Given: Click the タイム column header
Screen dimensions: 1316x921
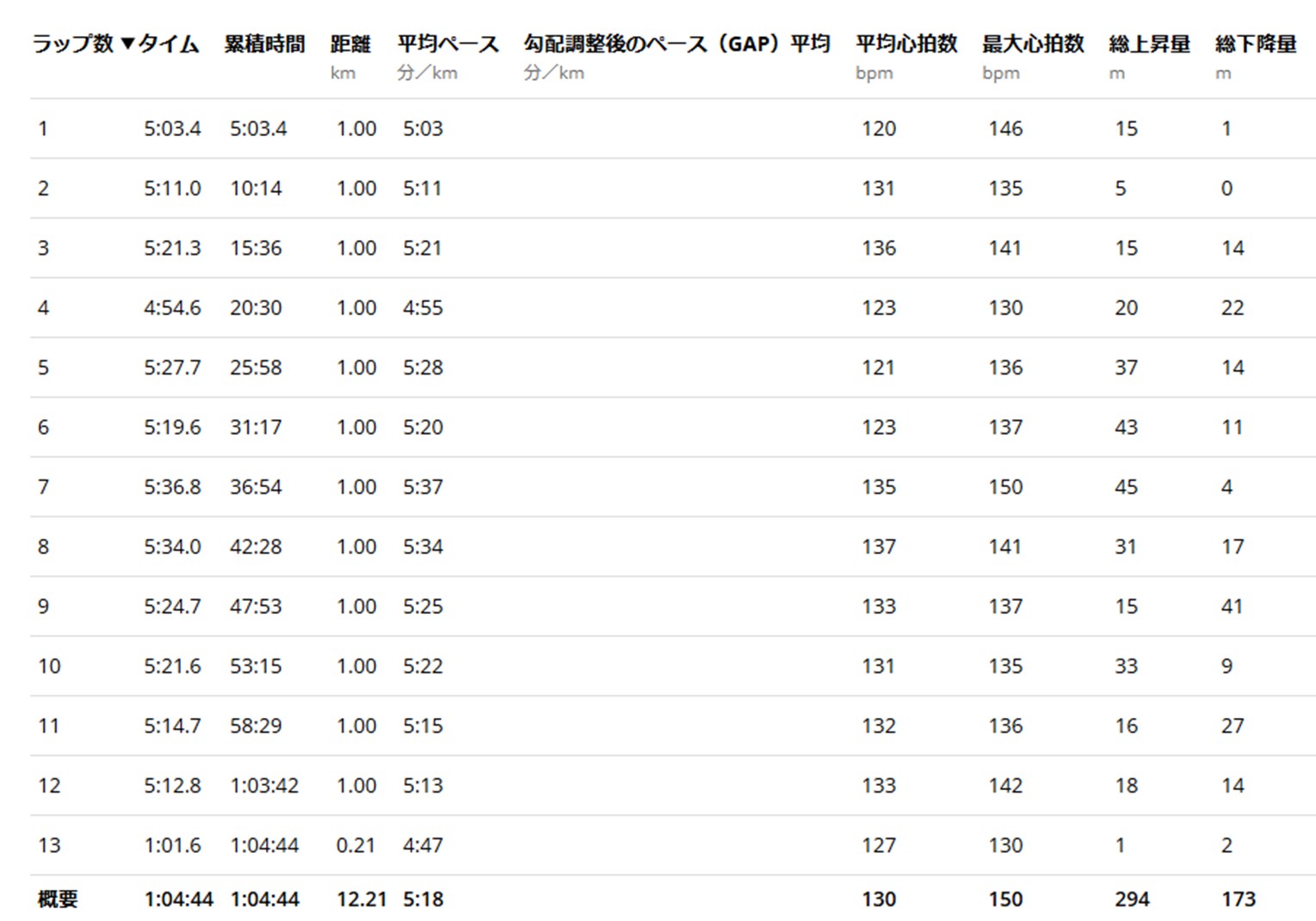Looking at the screenshot, I should (170, 44).
